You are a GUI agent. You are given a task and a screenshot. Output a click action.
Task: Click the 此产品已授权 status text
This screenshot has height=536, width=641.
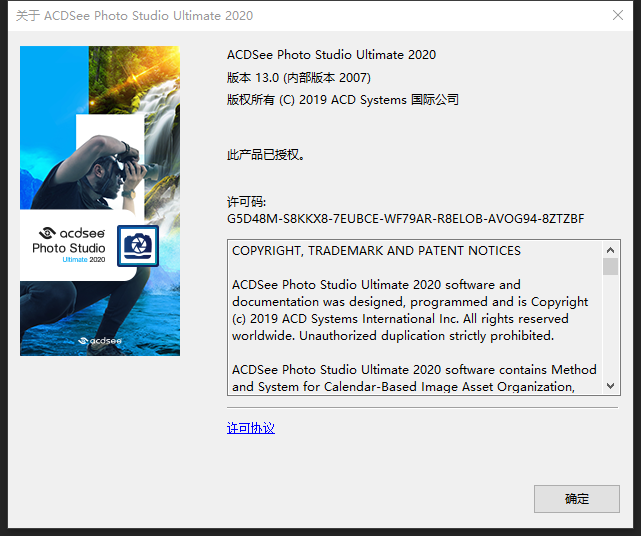pyautogui.click(x=265, y=155)
